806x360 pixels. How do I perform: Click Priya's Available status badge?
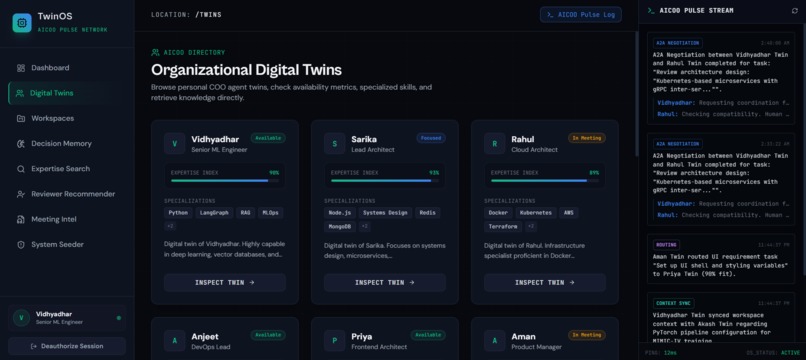428,335
